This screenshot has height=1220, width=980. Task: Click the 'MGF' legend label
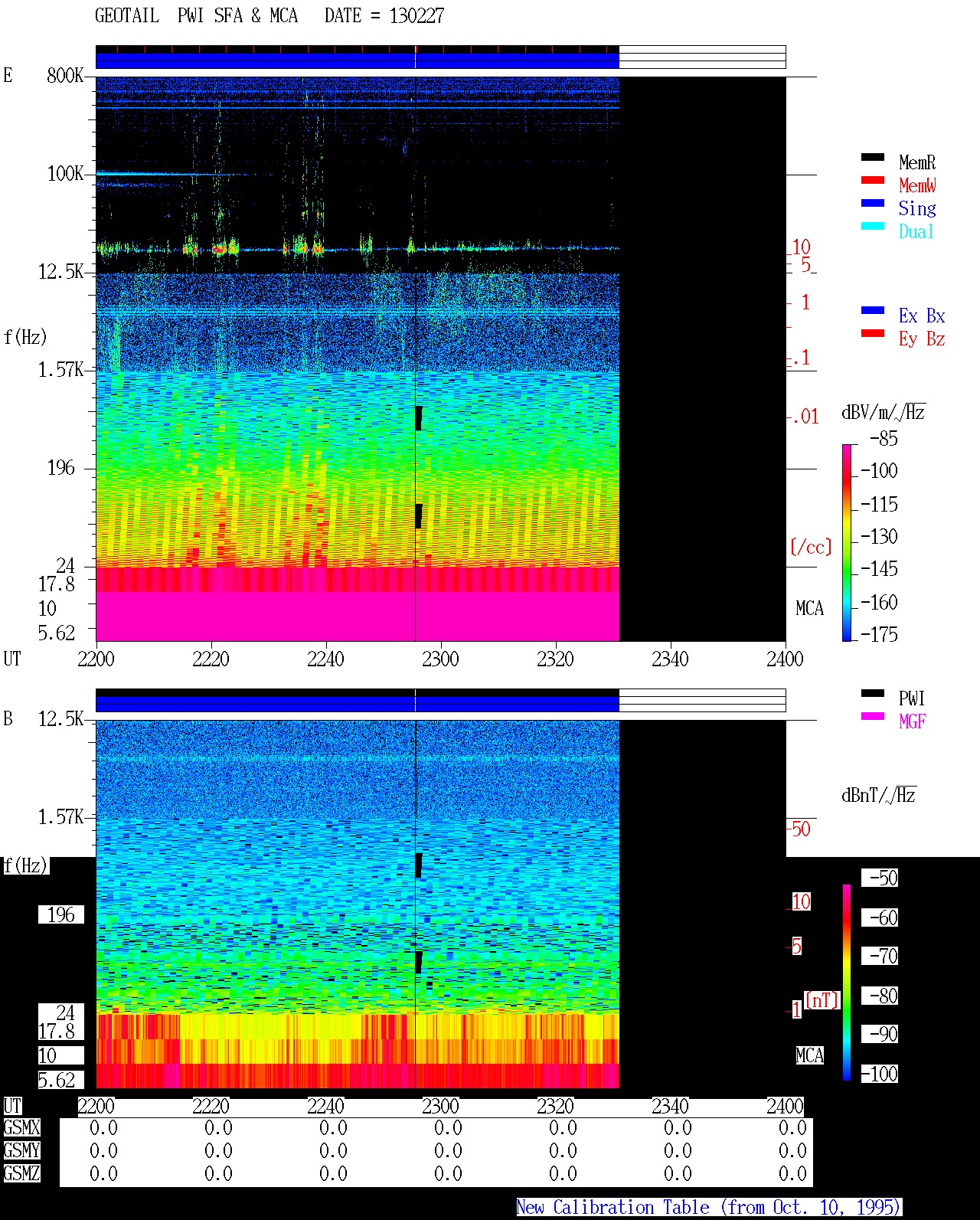coord(913,721)
